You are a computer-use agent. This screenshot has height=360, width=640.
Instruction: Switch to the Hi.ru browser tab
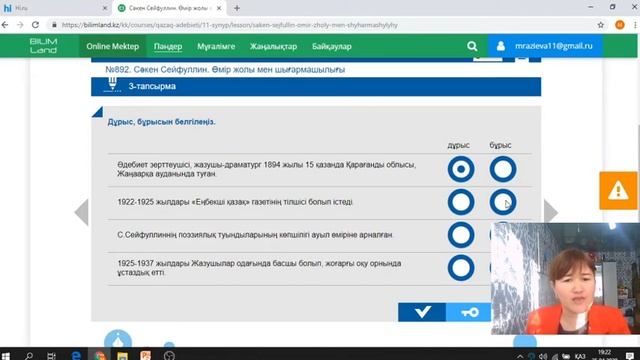(55, 8)
